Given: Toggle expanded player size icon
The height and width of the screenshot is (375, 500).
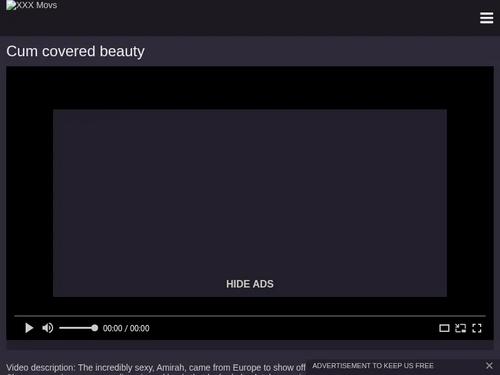Looking at the screenshot, I should pyautogui.click(x=460, y=328).
